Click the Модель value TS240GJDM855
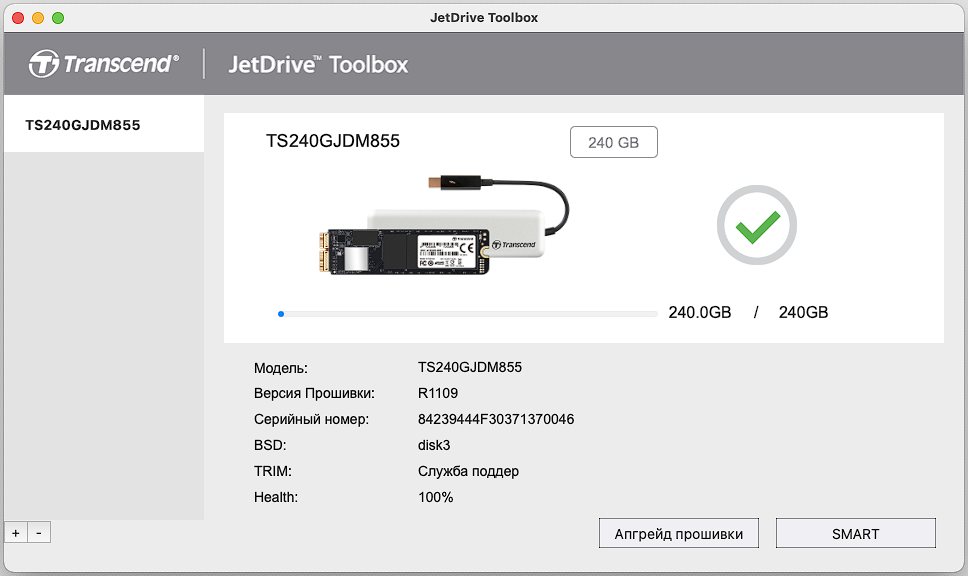 click(470, 367)
